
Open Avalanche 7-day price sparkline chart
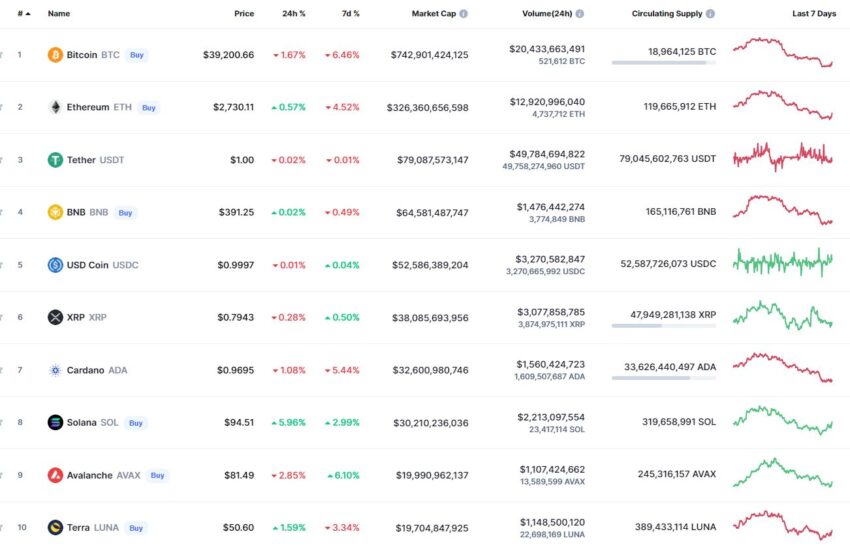(x=783, y=473)
